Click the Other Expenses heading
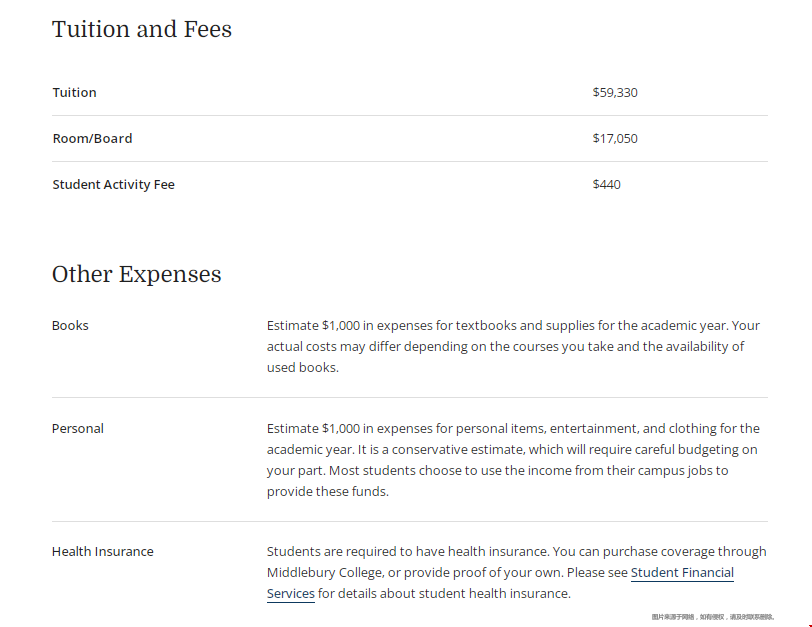Screen dimensions: 812x627 pyautogui.click(x=137, y=274)
